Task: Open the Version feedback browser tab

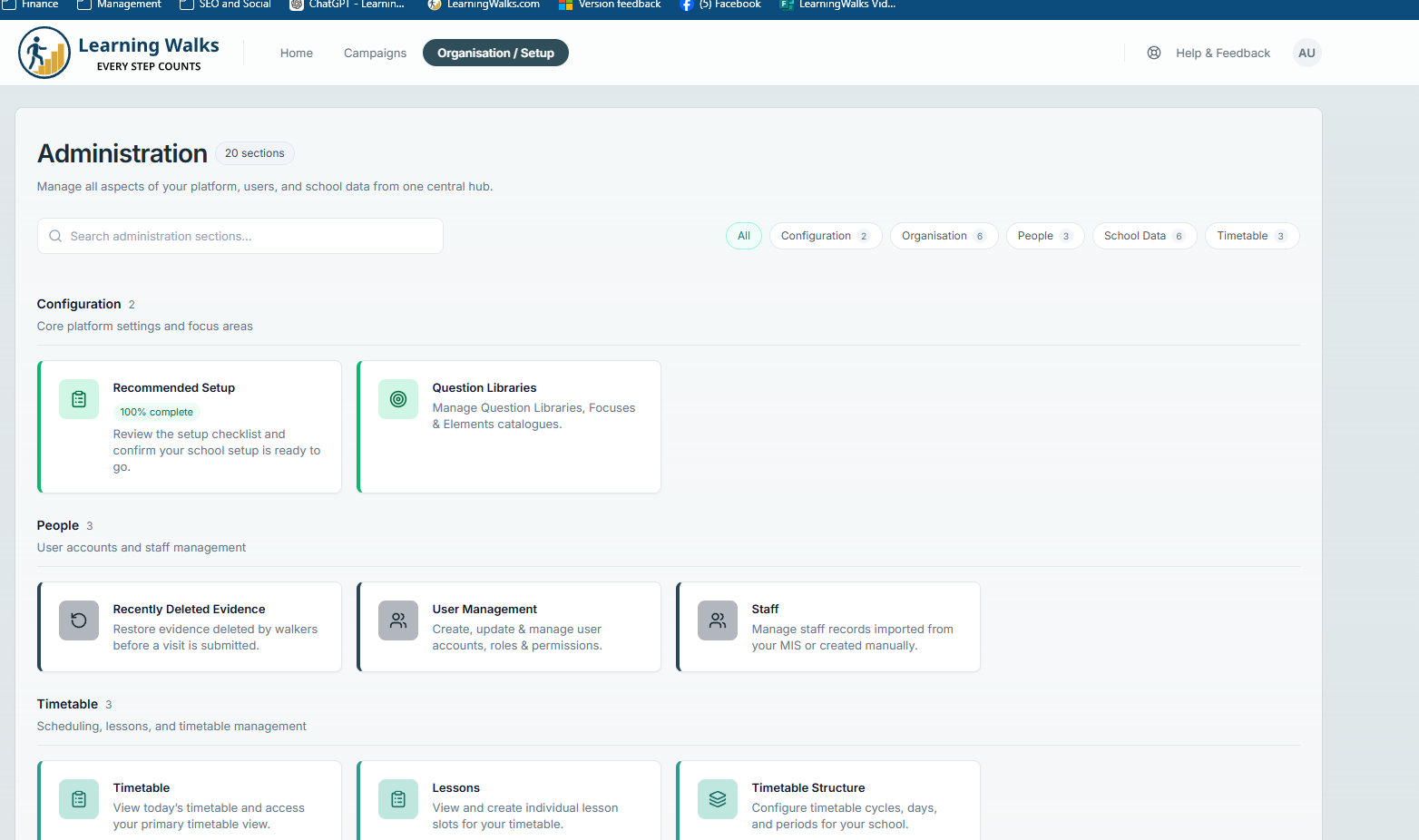Action: coord(611,5)
